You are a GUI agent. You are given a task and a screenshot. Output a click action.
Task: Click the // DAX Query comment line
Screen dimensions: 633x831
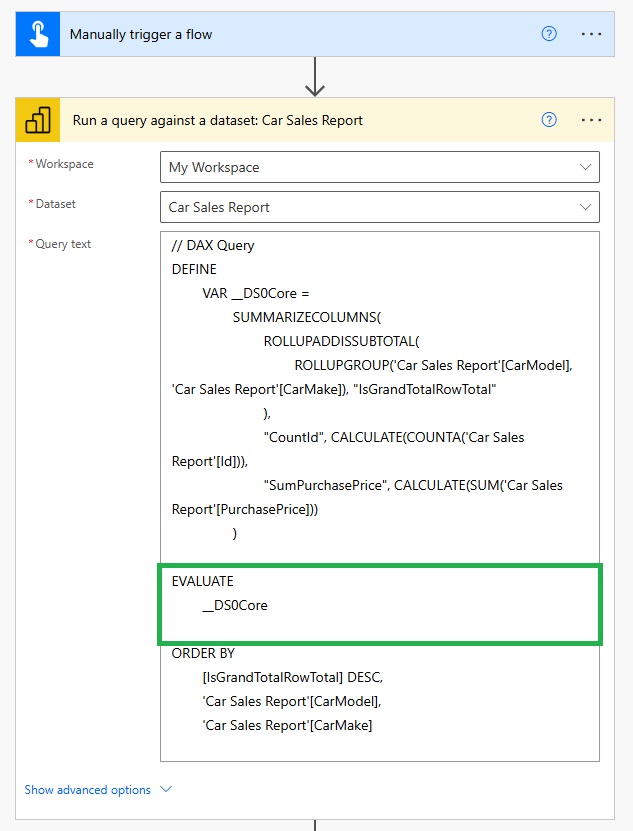click(x=213, y=245)
